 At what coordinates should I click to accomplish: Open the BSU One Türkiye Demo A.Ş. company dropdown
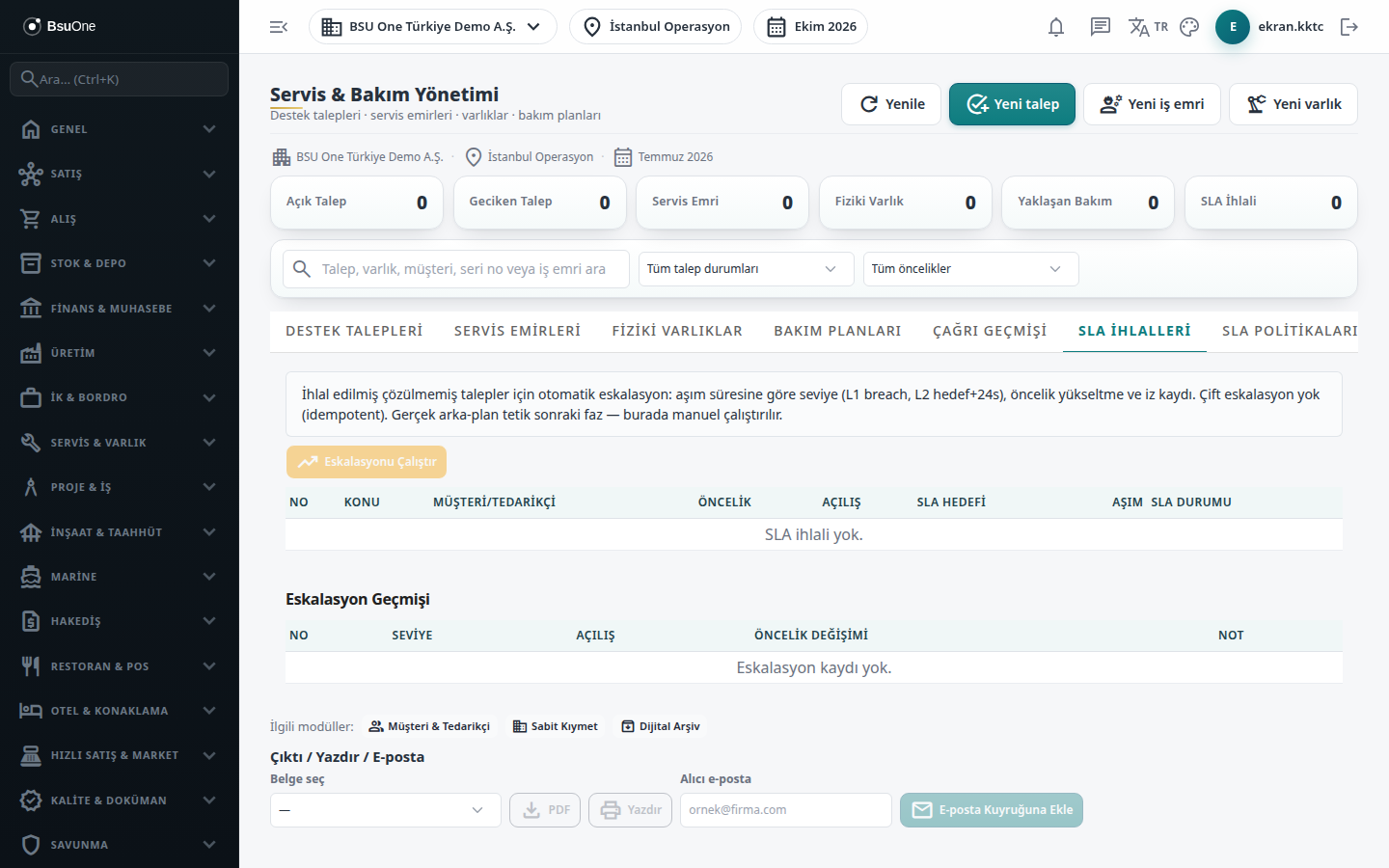click(433, 27)
